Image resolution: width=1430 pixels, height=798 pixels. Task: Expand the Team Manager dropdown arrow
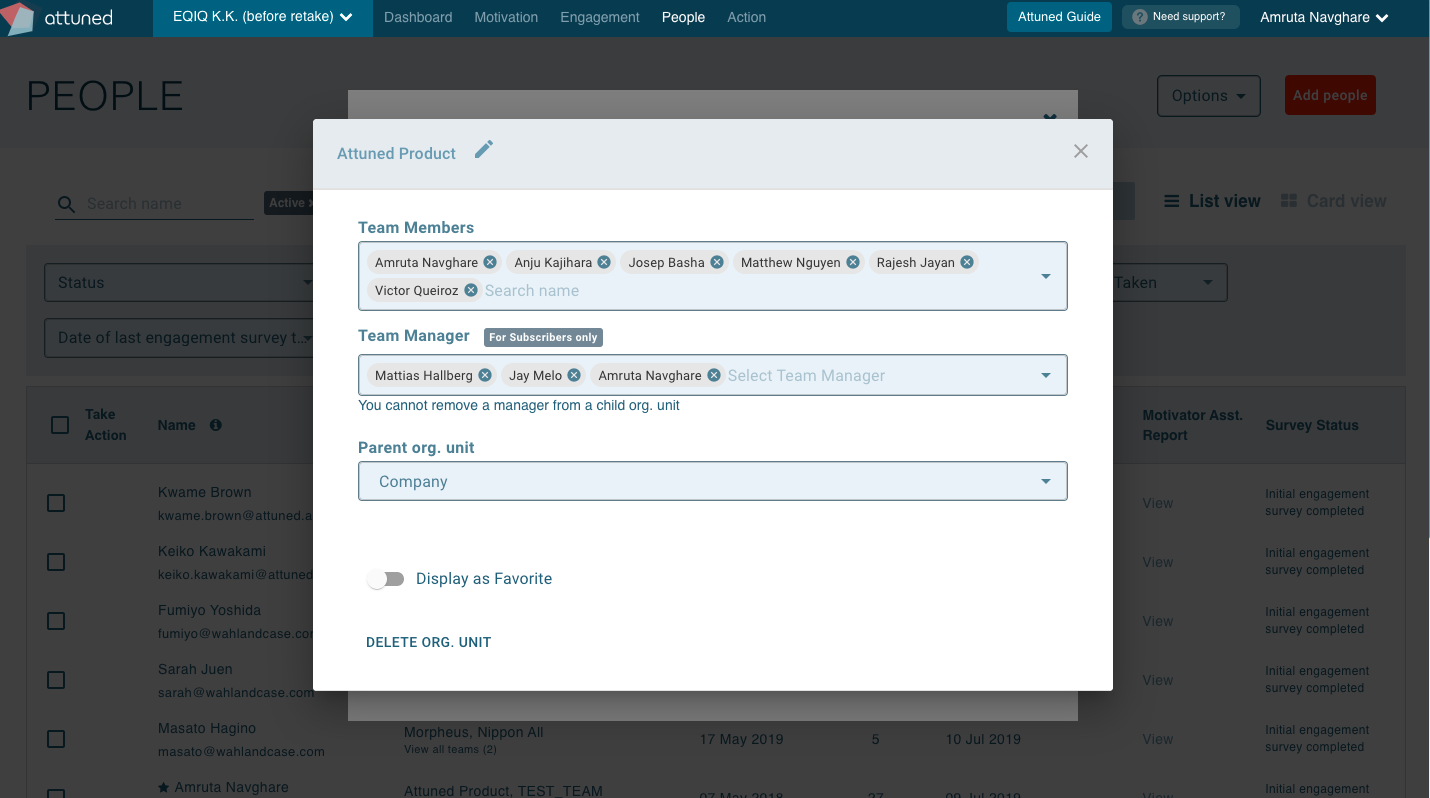(x=1046, y=375)
